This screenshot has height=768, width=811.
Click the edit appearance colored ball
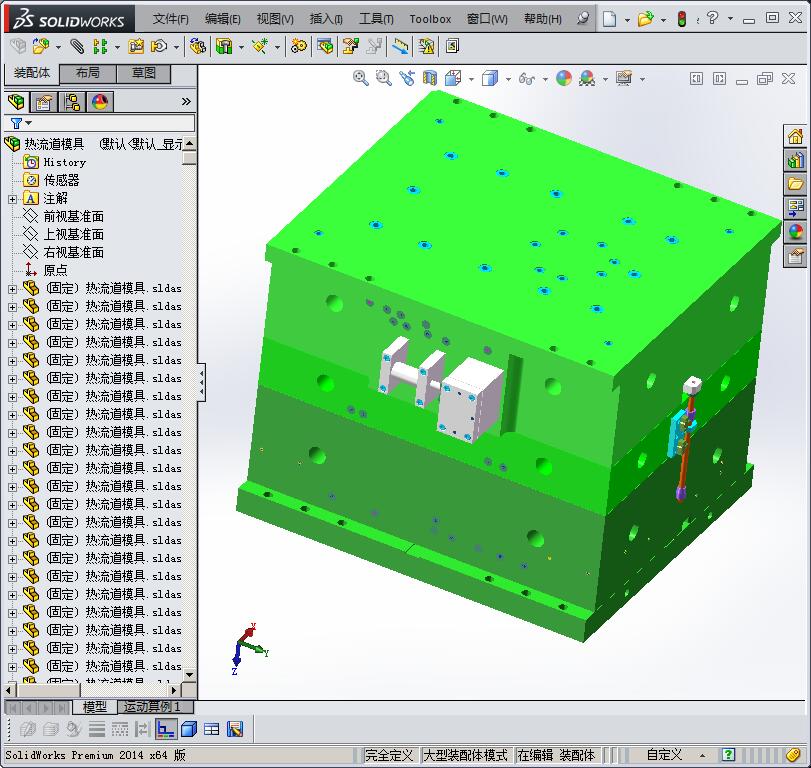[562, 78]
